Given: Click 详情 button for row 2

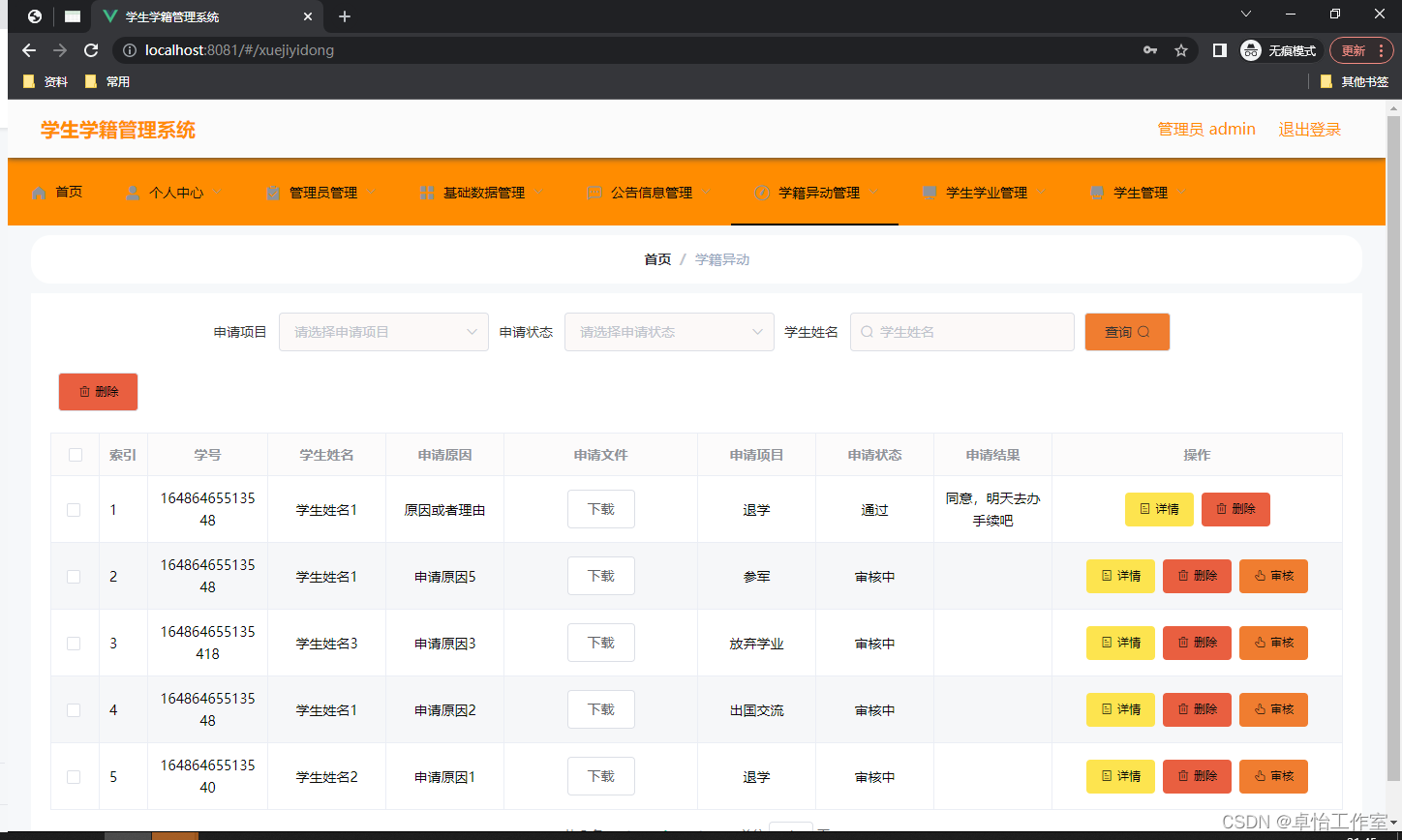Looking at the screenshot, I should pos(1120,576).
